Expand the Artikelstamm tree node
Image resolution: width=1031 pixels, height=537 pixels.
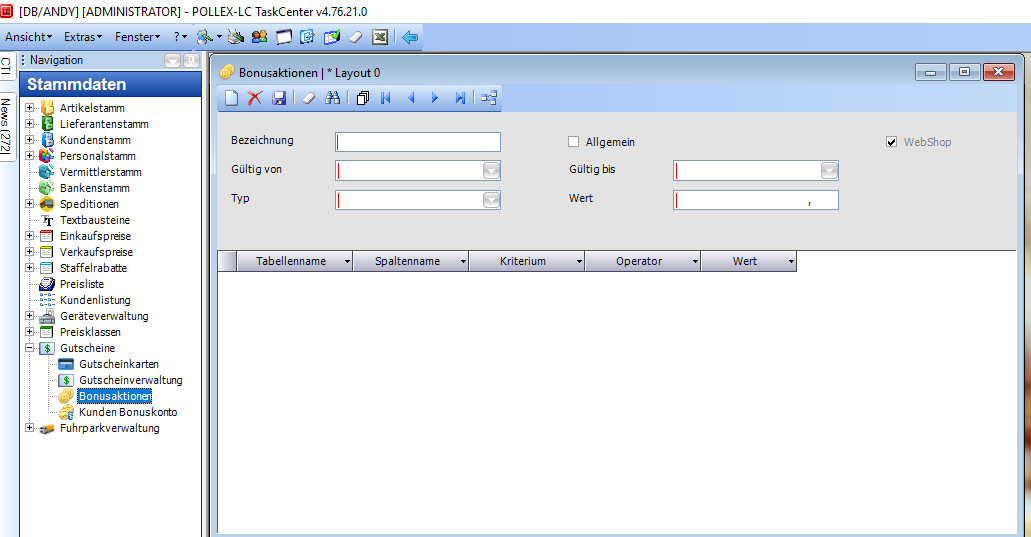click(x=30, y=108)
